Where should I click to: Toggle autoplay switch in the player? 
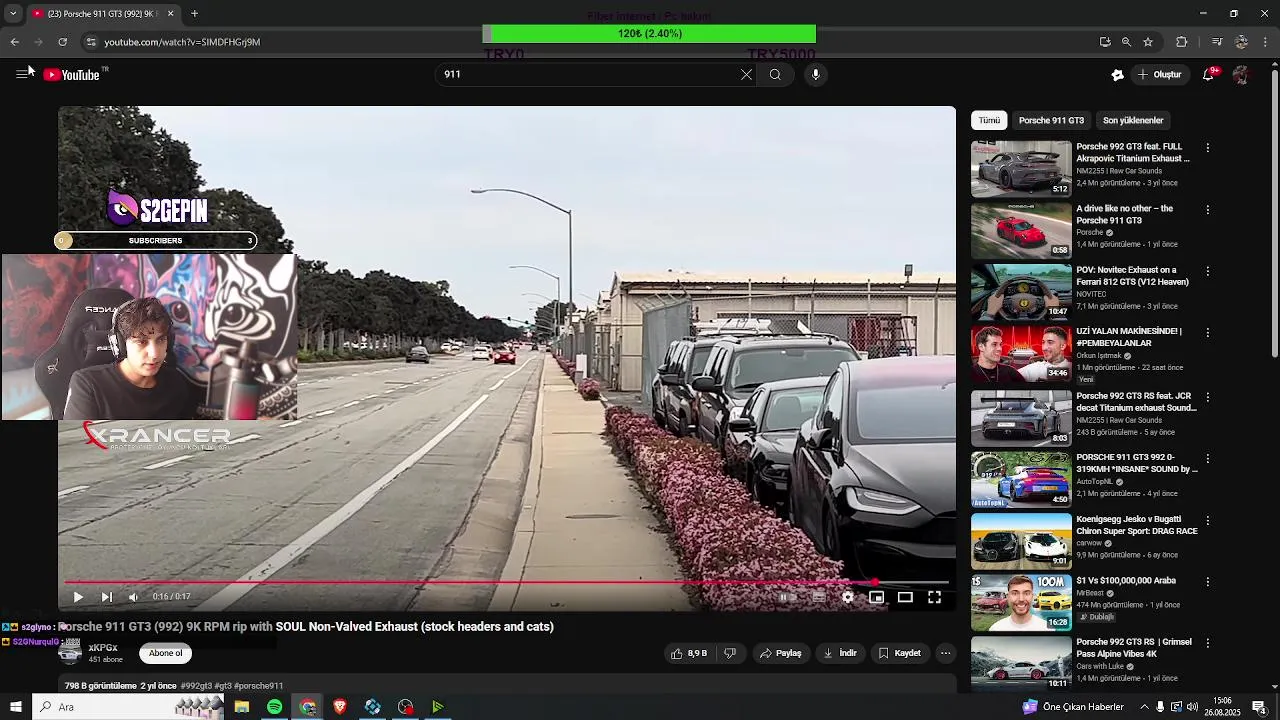pos(786,597)
